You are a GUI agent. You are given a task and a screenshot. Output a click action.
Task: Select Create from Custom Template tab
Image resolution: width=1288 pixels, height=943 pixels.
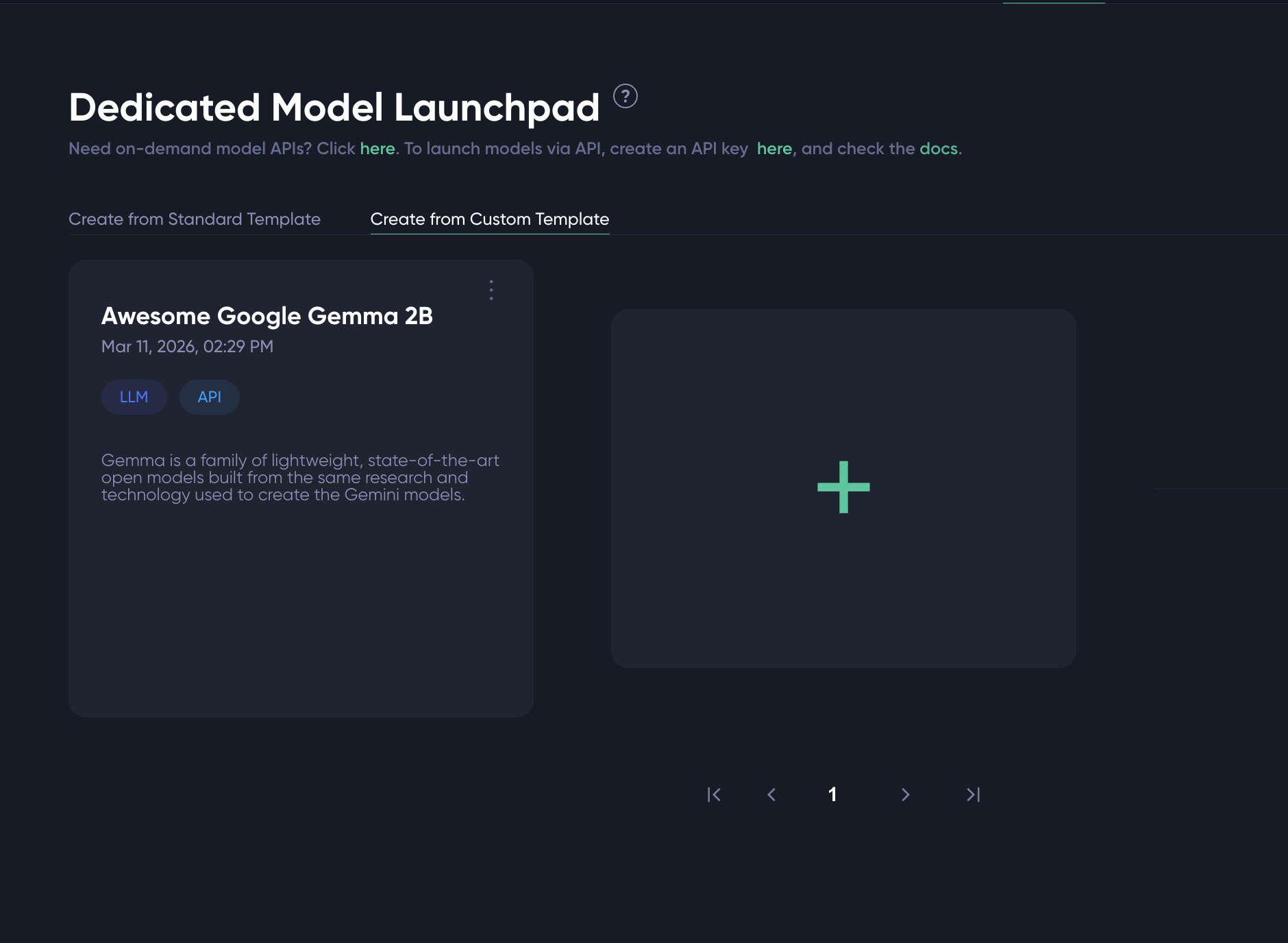pos(490,219)
